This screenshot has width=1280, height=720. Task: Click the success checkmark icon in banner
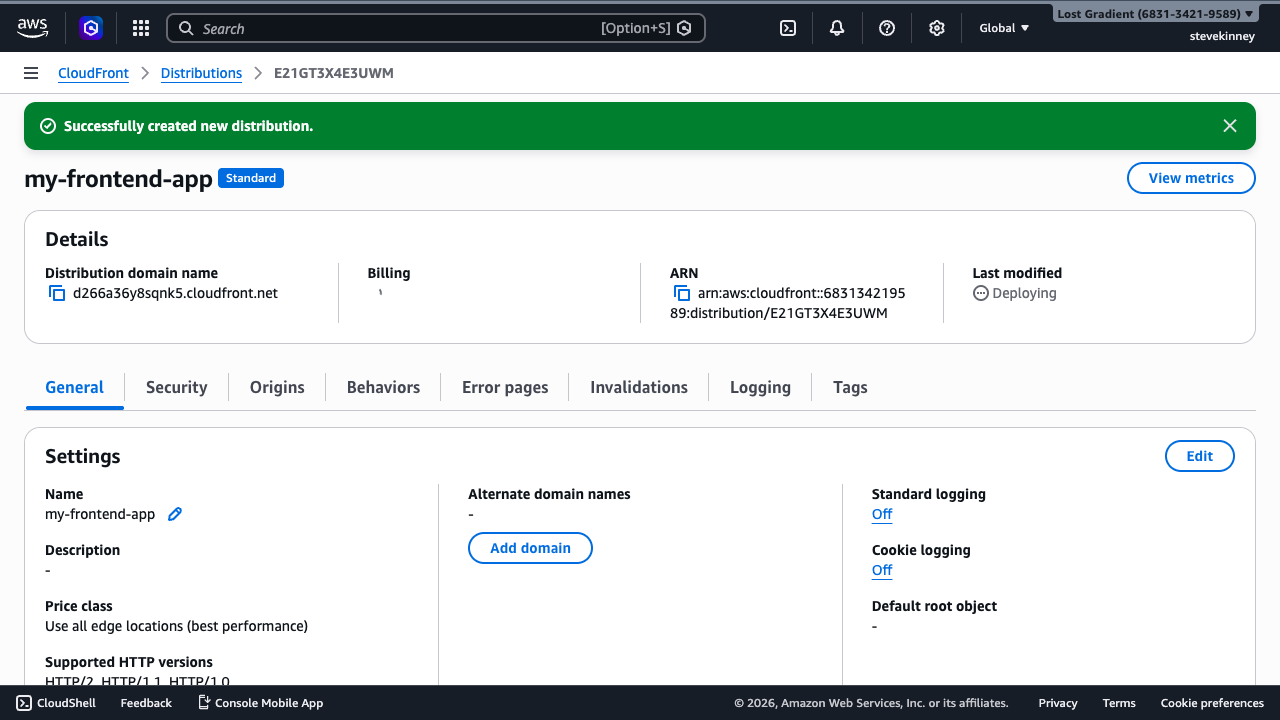tap(47, 126)
